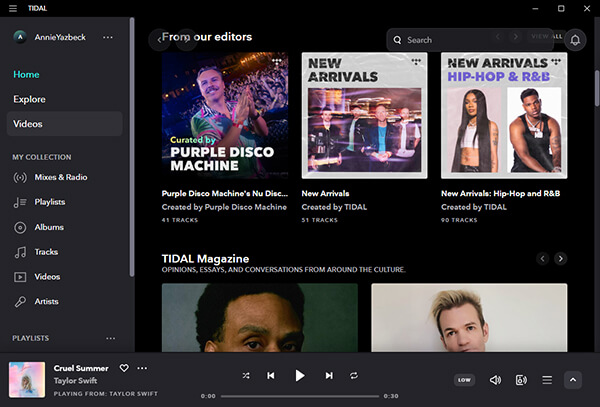Image resolution: width=600 pixels, height=407 pixels.
Task: Open Playlists section more options
Action: [x=111, y=338]
